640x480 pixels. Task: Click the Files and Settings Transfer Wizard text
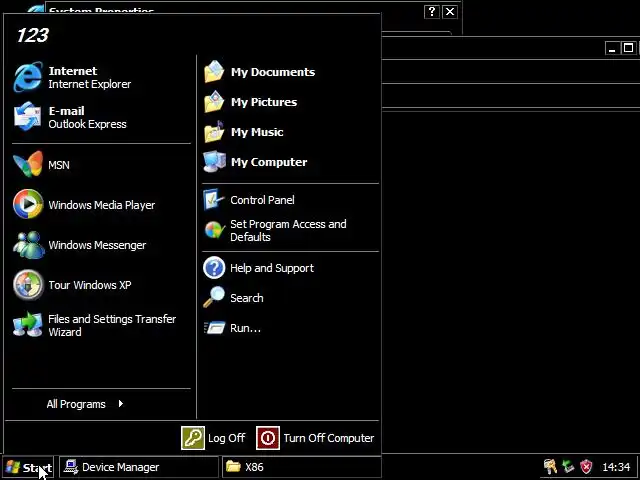[x=112, y=325]
